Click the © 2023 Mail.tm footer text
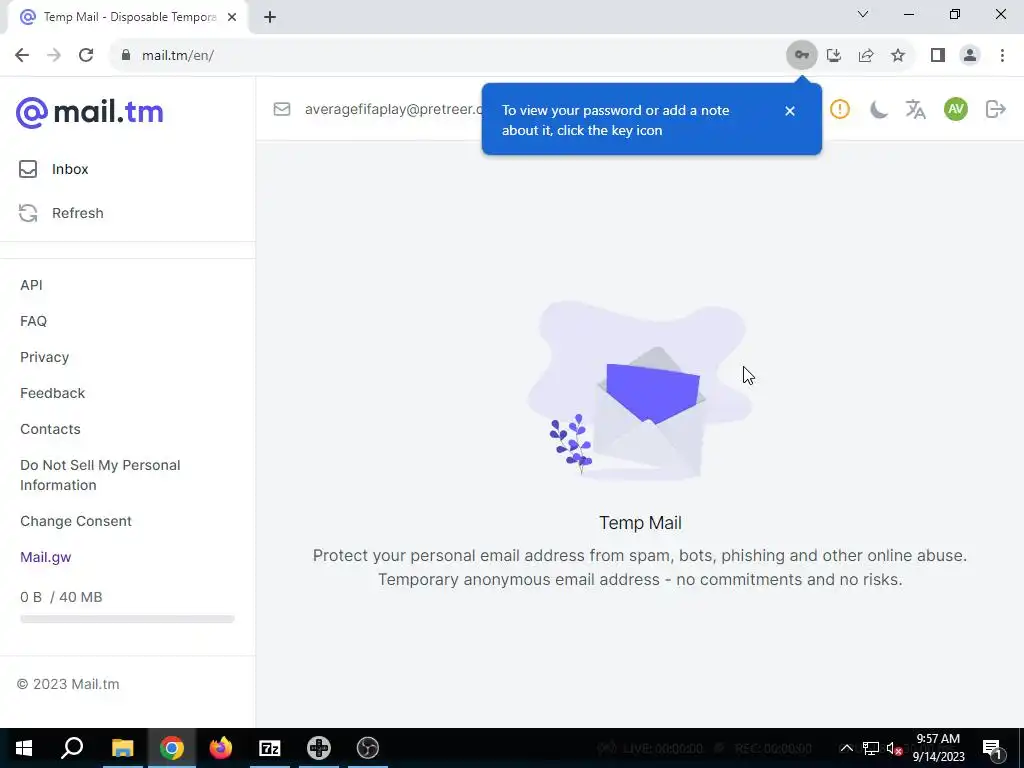 (68, 684)
